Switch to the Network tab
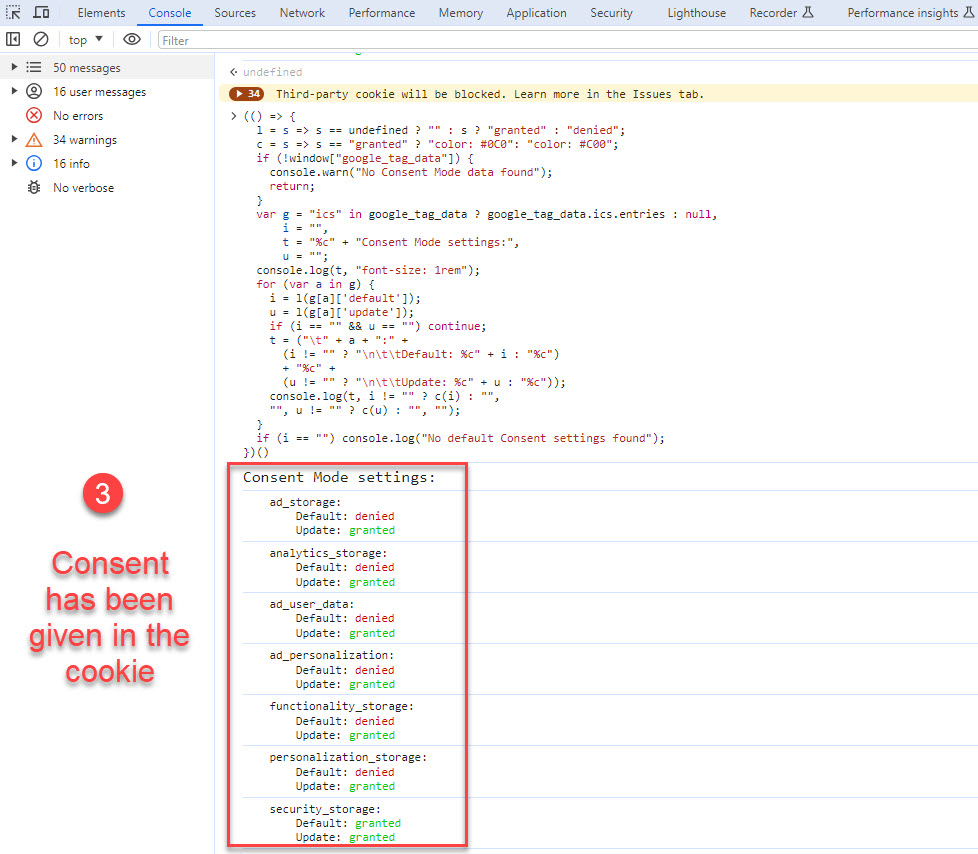The image size is (978, 854). pos(302,13)
